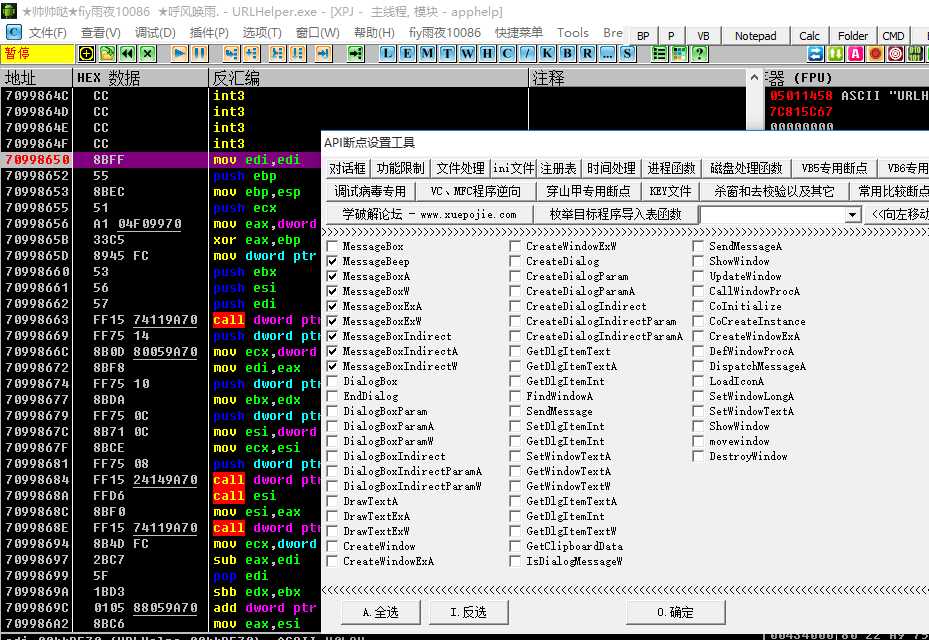Enable the GetClipboardData checkbox
Screen dimensions: 929x640
[515, 546]
